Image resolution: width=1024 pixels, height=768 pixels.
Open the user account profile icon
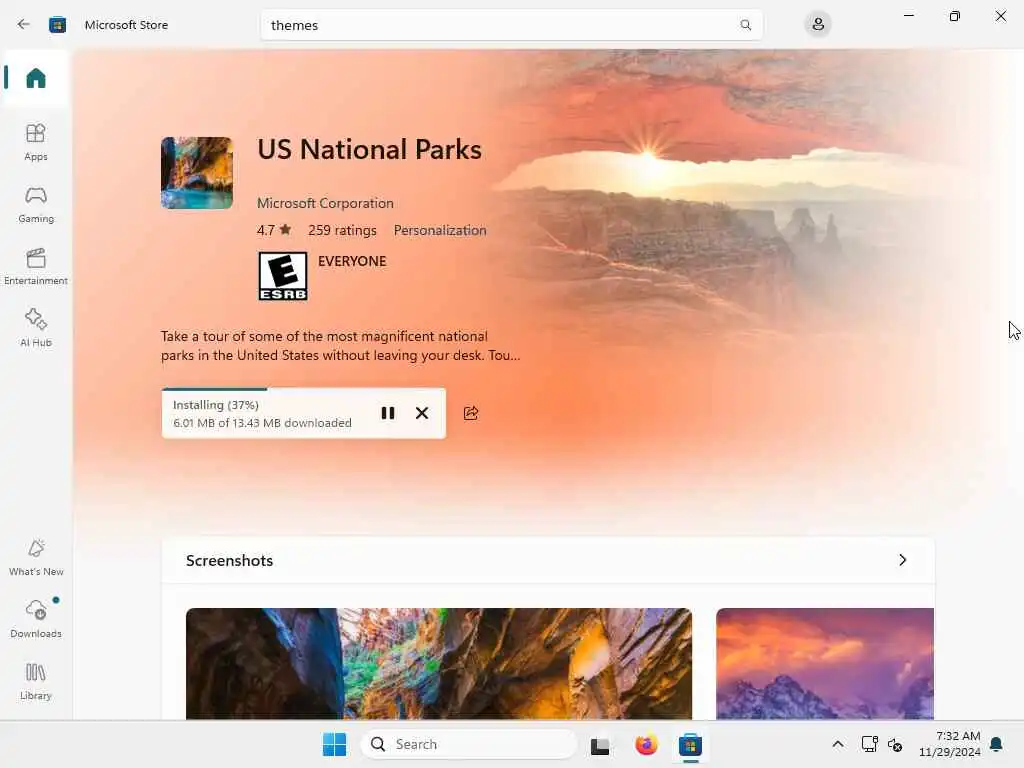(x=818, y=25)
